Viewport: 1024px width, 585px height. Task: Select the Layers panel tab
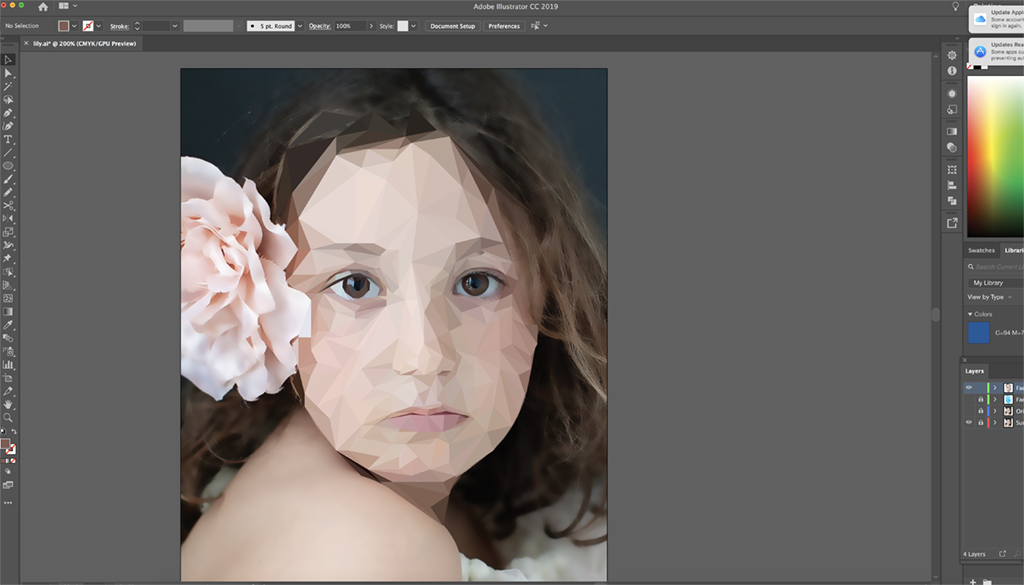[x=974, y=371]
